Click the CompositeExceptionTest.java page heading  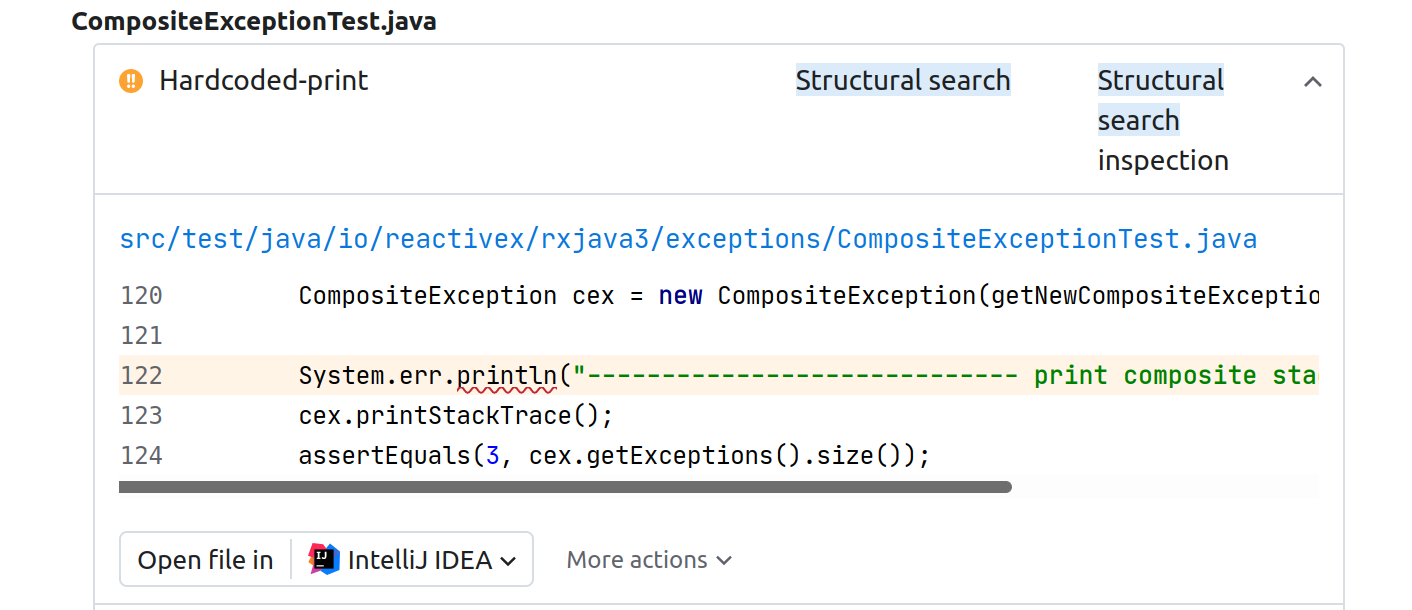[x=254, y=20]
